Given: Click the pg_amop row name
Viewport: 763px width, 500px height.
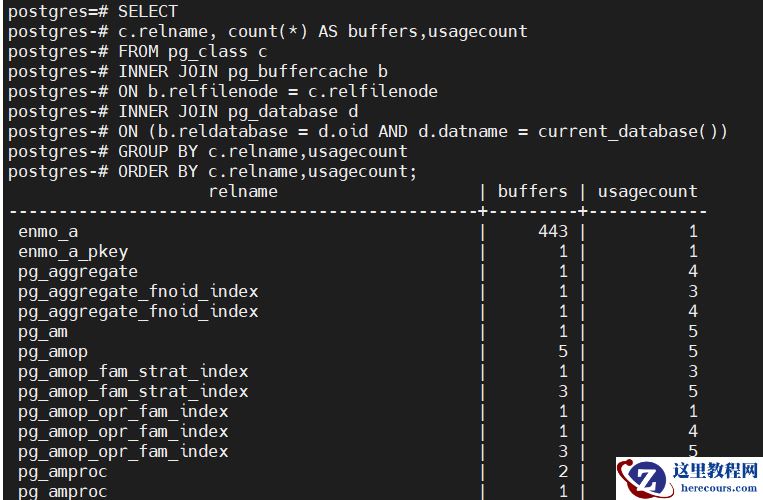Looking at the screenshot, I should [x=53, y=352].
